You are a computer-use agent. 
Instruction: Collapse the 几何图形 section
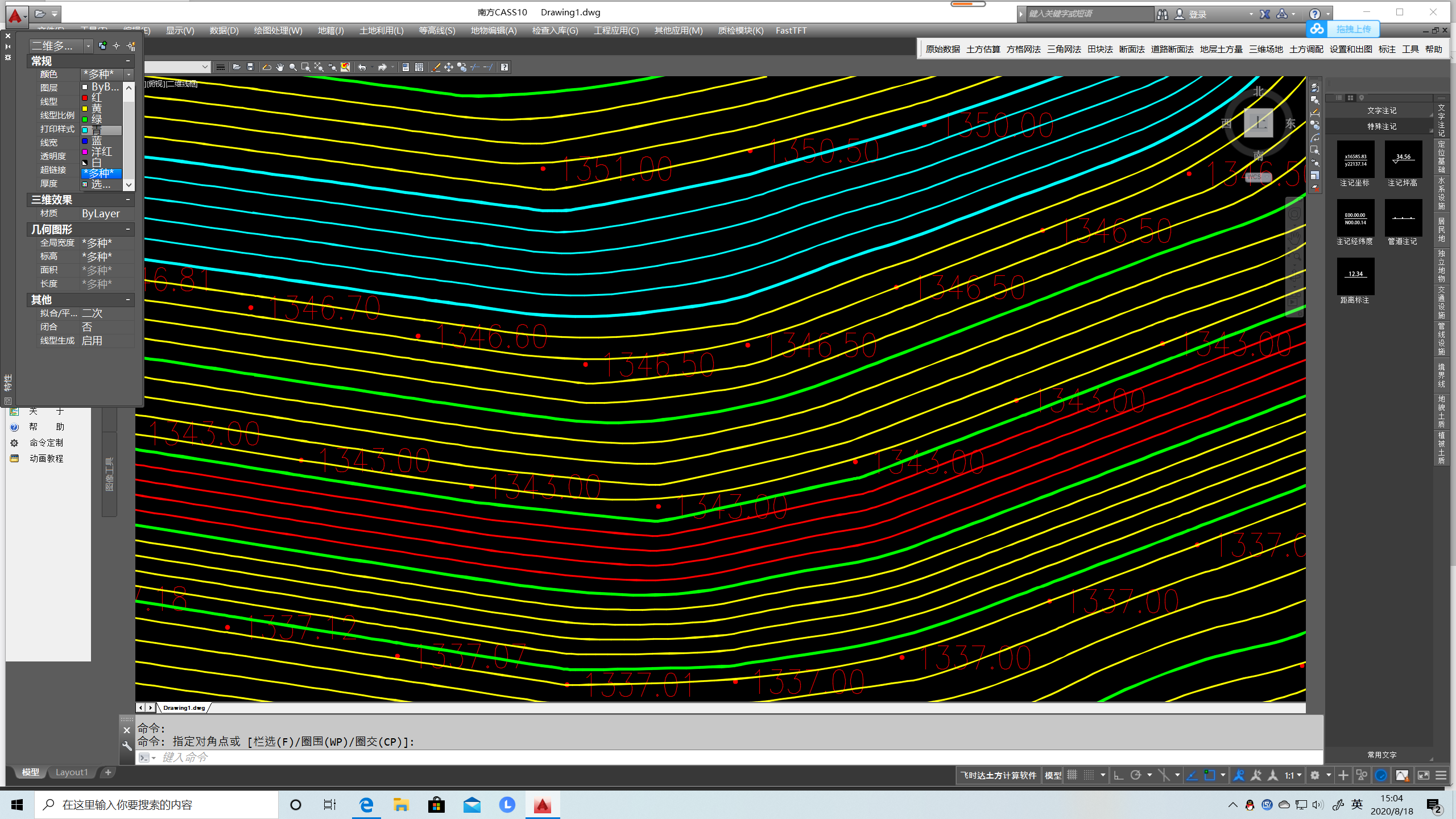[x=128, y=229]
